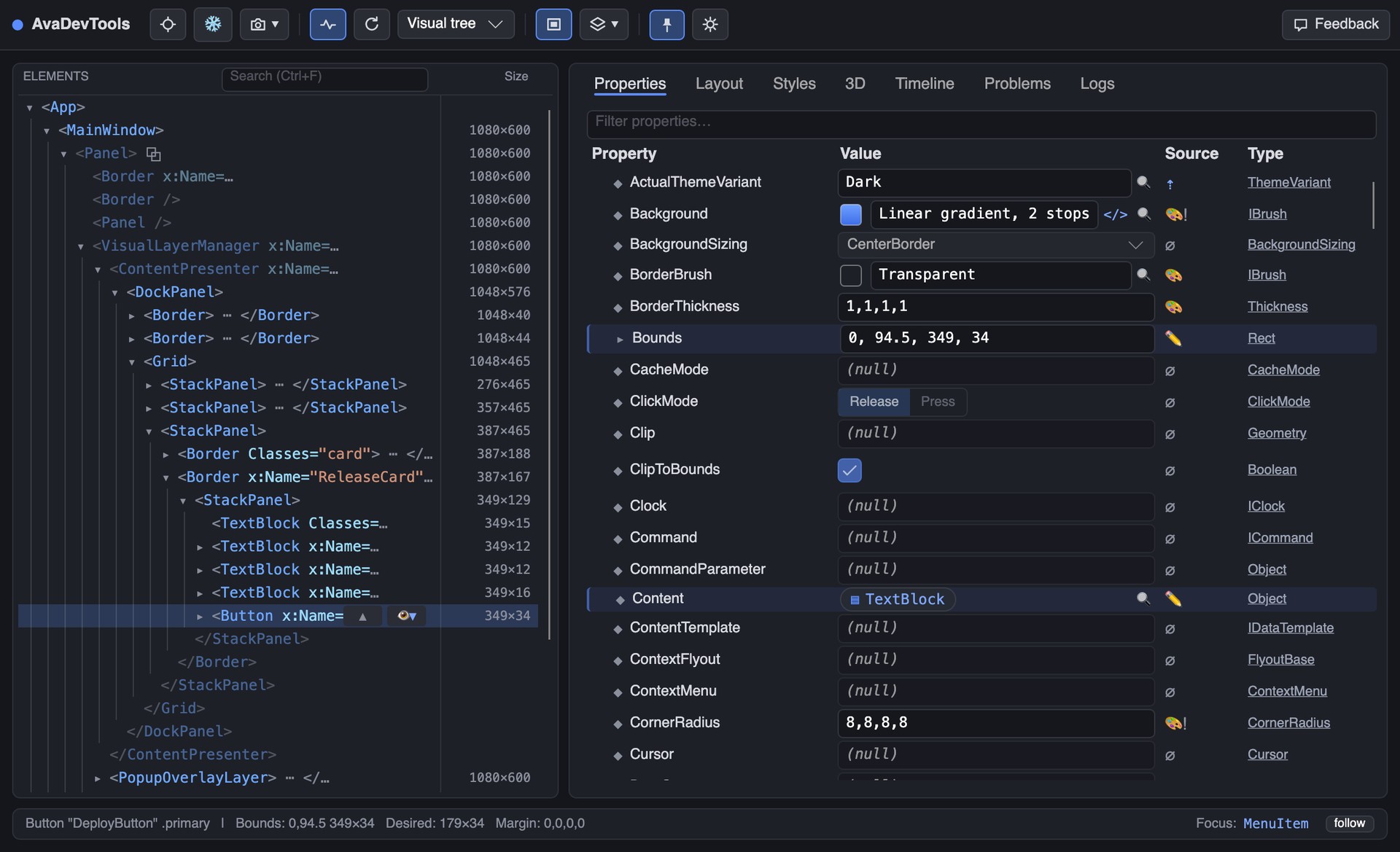The image size is (1400, 852).
Task: Expand the PopupOverlayLayer tree node
Action: pyautogui.click(x=98, y=778)
